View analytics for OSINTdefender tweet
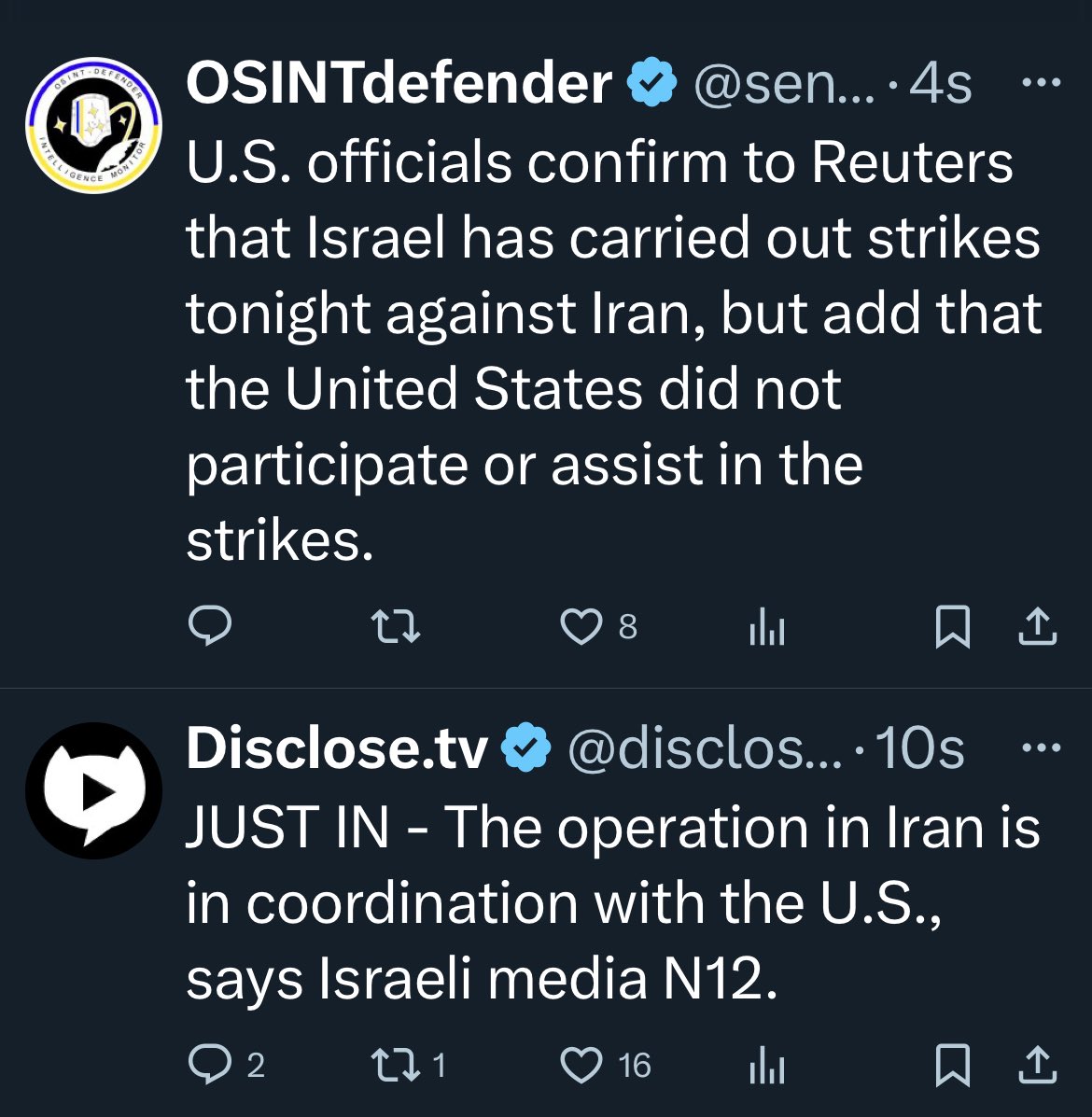This screenshot has width=1092, height=1117. [766, 627]
